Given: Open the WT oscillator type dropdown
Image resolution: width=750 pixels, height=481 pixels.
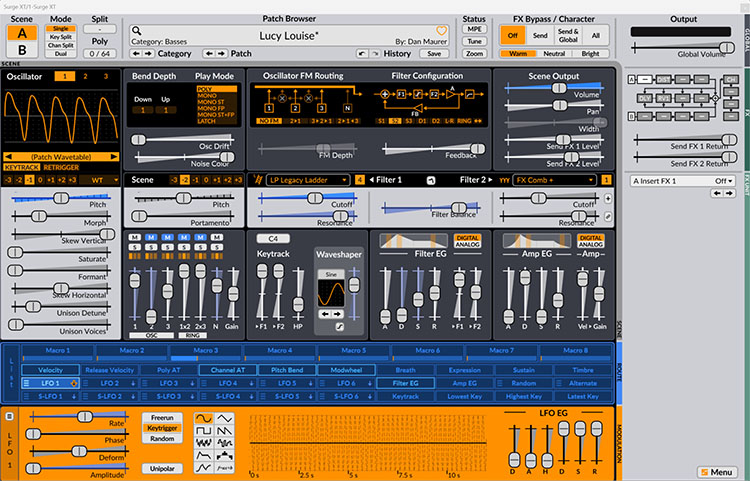Looking at the screenshot, I should [99, 180].
